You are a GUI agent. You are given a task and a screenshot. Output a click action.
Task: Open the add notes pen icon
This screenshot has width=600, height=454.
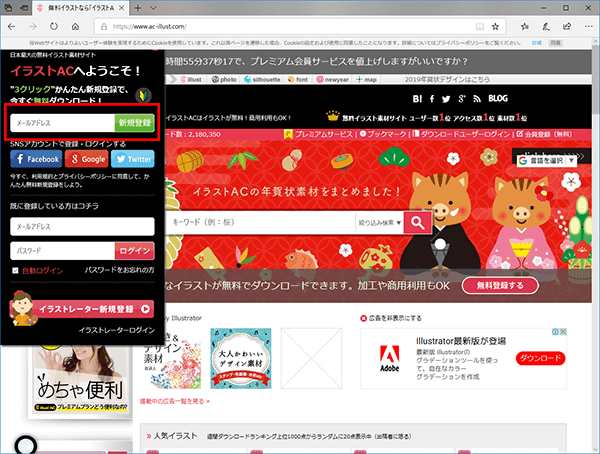point(546,26)
